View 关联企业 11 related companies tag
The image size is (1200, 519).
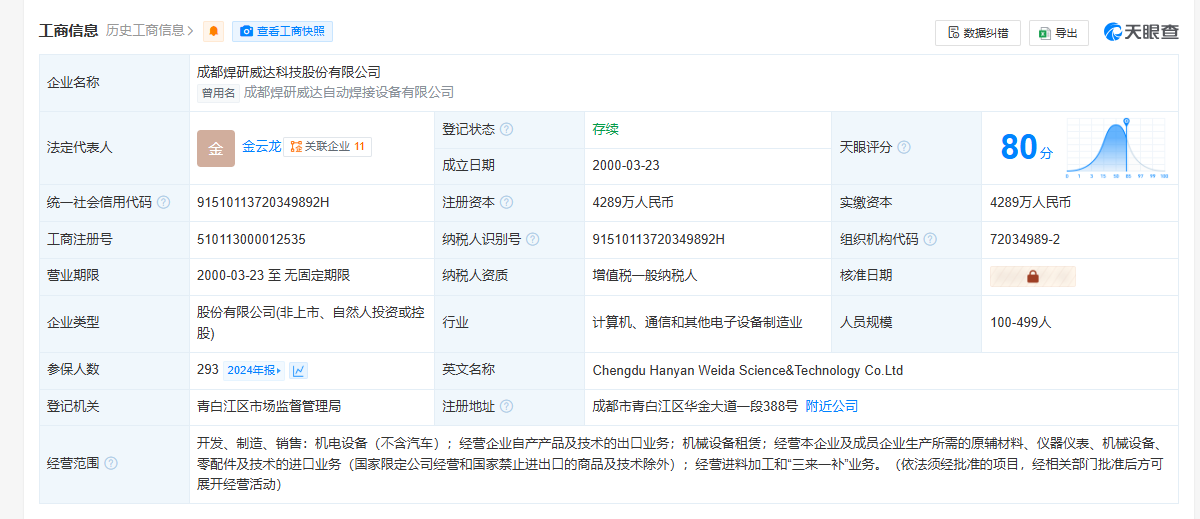(x=327, y=147)
